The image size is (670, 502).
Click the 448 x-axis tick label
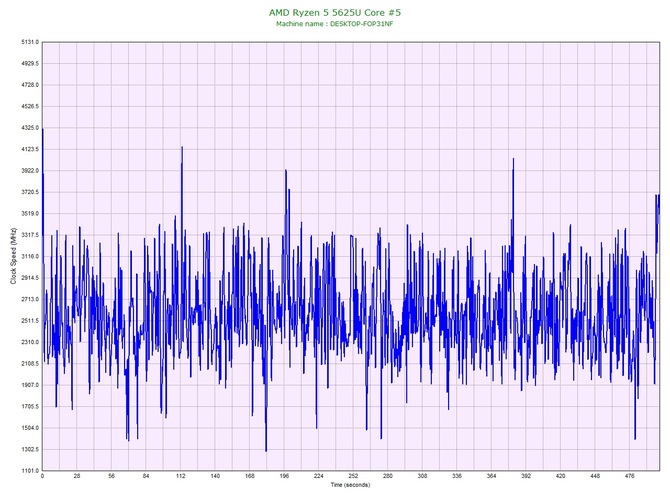[595, 476]
